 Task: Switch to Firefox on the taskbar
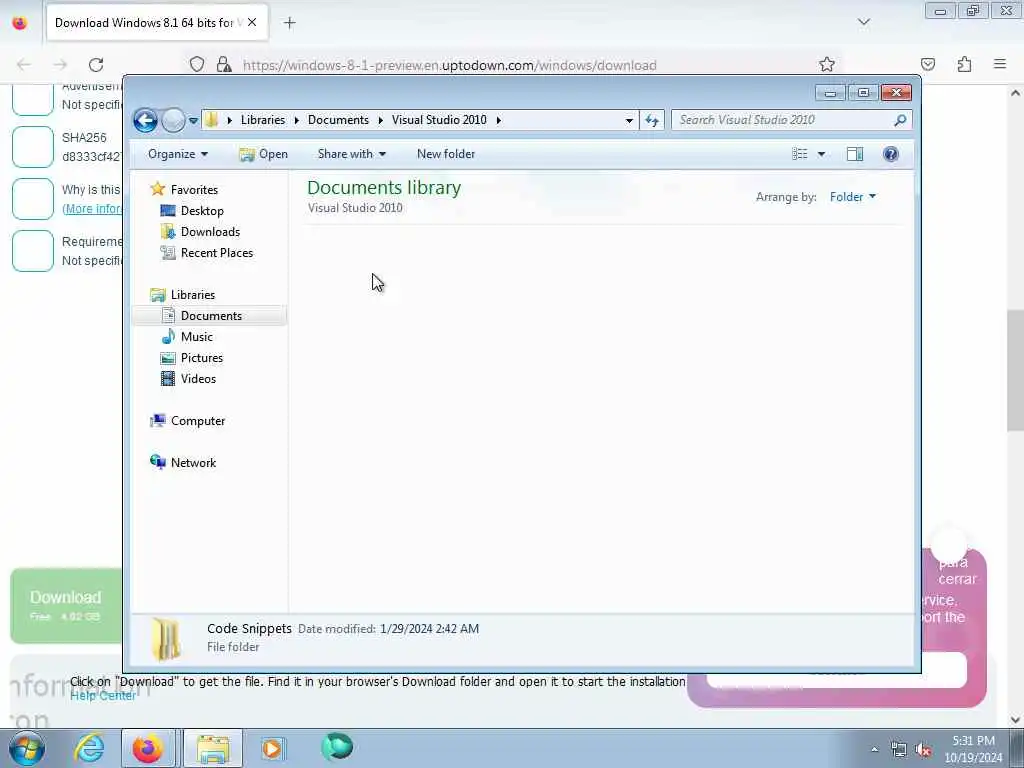pyautogui.click(x=148, y=748)
